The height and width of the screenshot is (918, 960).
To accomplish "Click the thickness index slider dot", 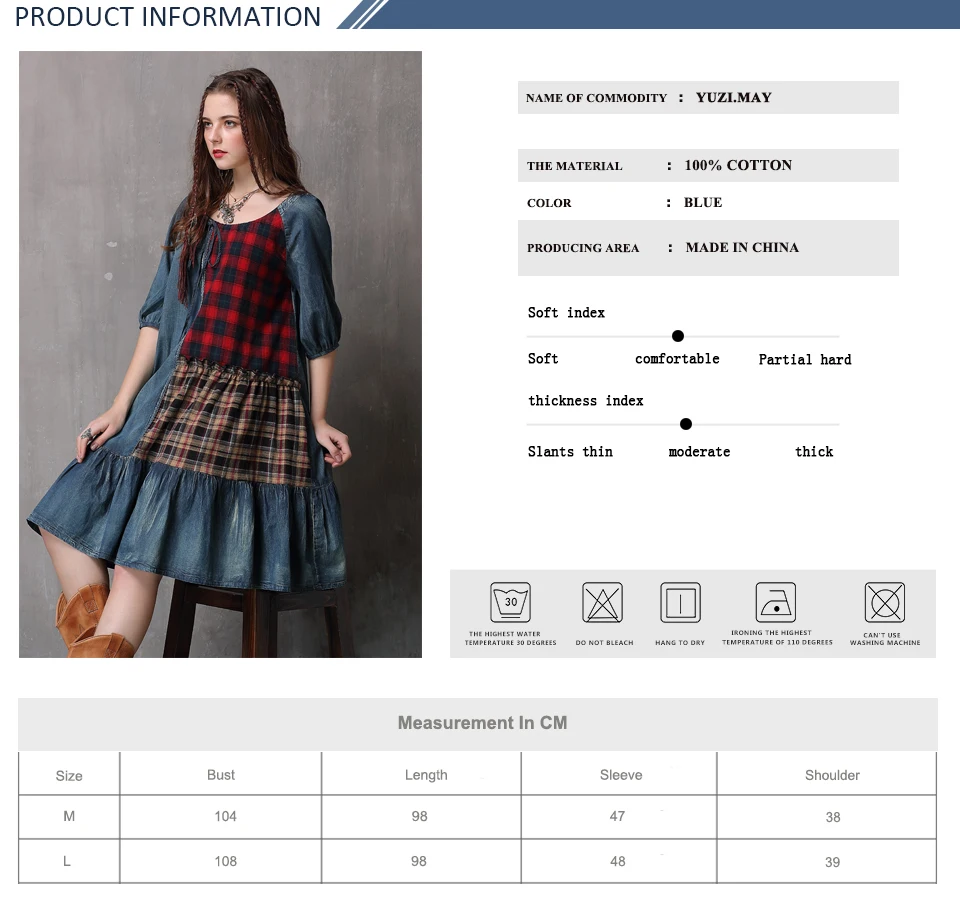I will [x=686, y=424].
